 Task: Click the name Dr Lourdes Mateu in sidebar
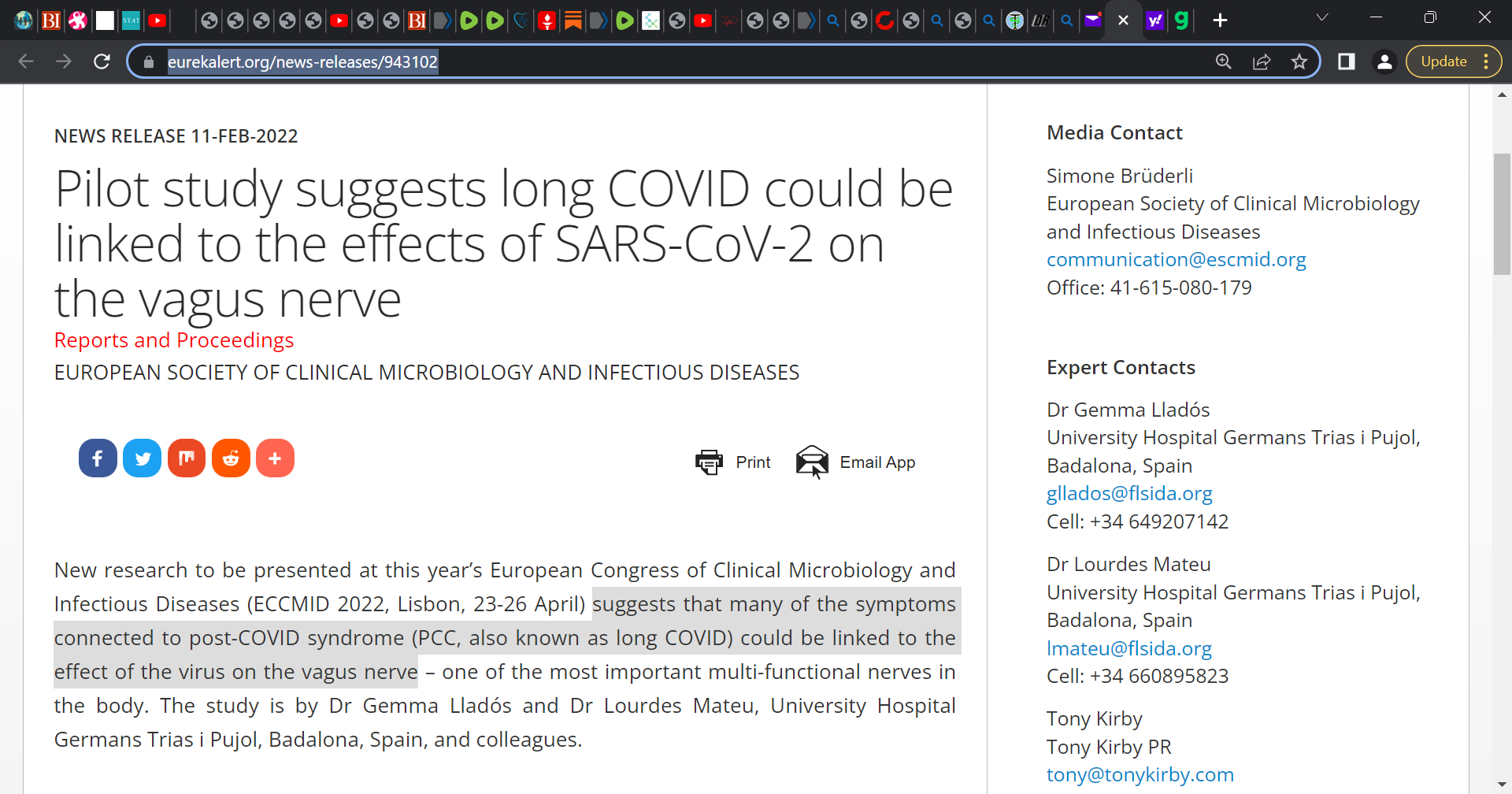1128,564
